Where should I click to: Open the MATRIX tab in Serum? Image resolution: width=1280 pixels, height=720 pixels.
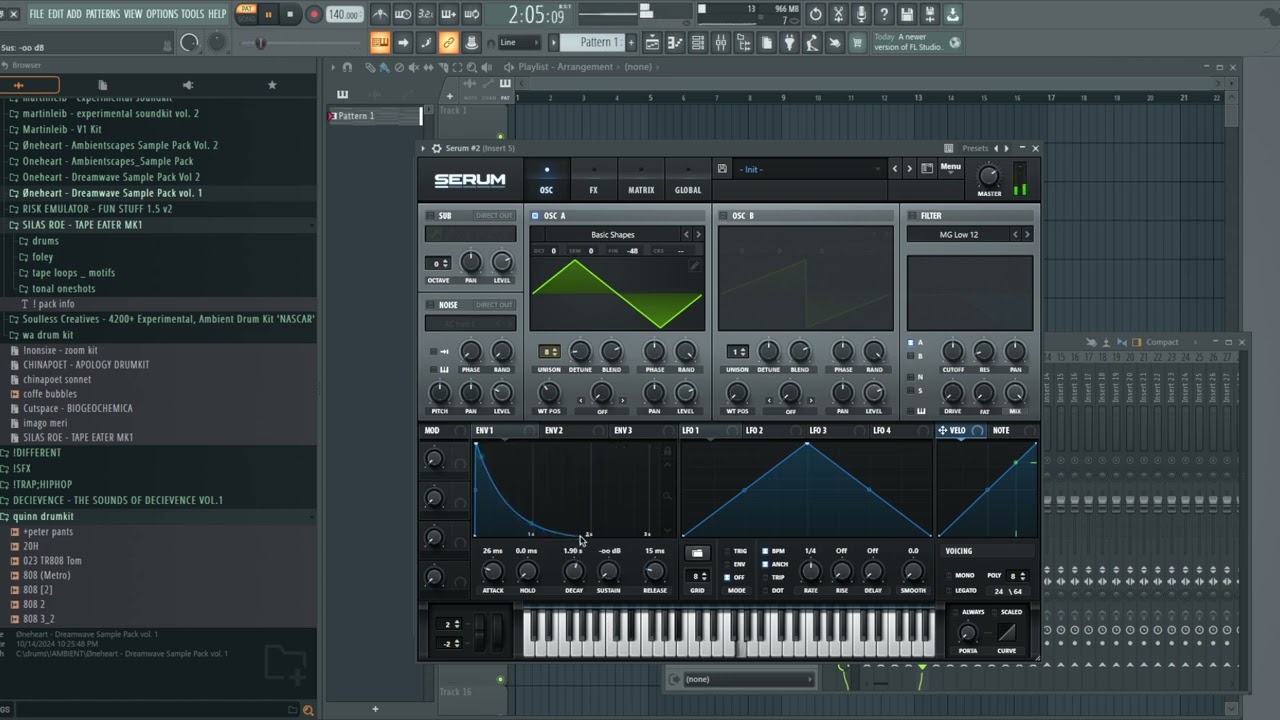pyautogui.click(x=641, y=180)
